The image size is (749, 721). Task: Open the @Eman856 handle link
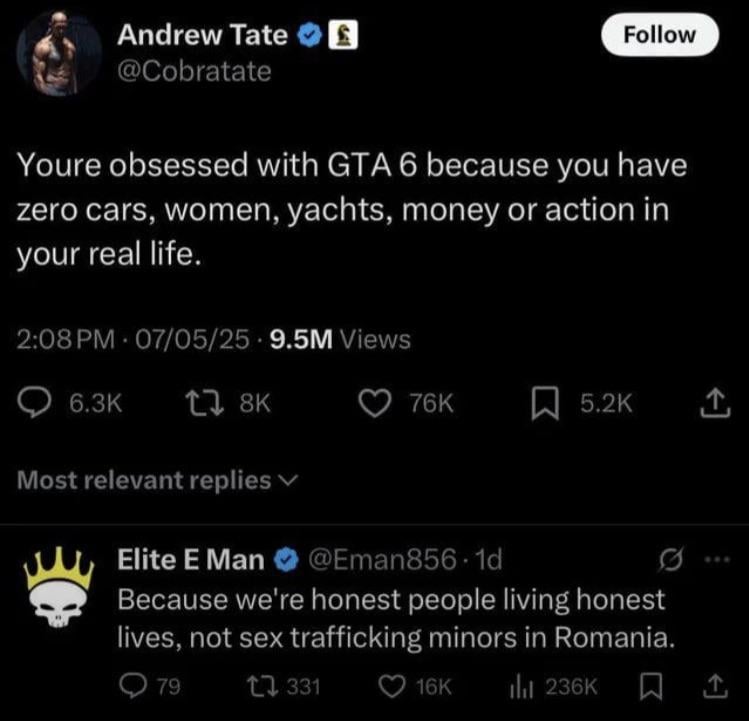382,559
